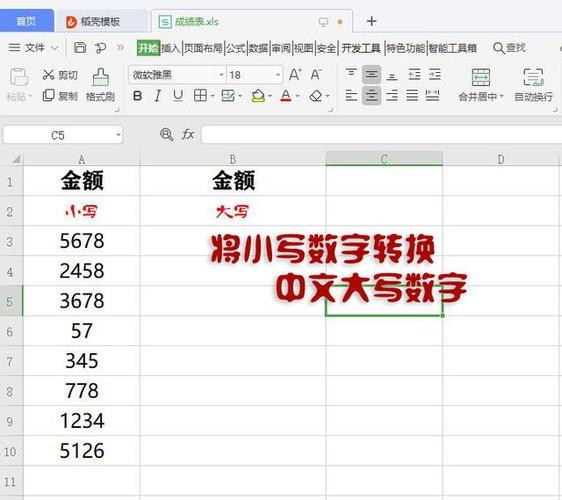Screen dimensions: 562x500
Task: Click the eraser clear-format icon
Action: [316, 96]
